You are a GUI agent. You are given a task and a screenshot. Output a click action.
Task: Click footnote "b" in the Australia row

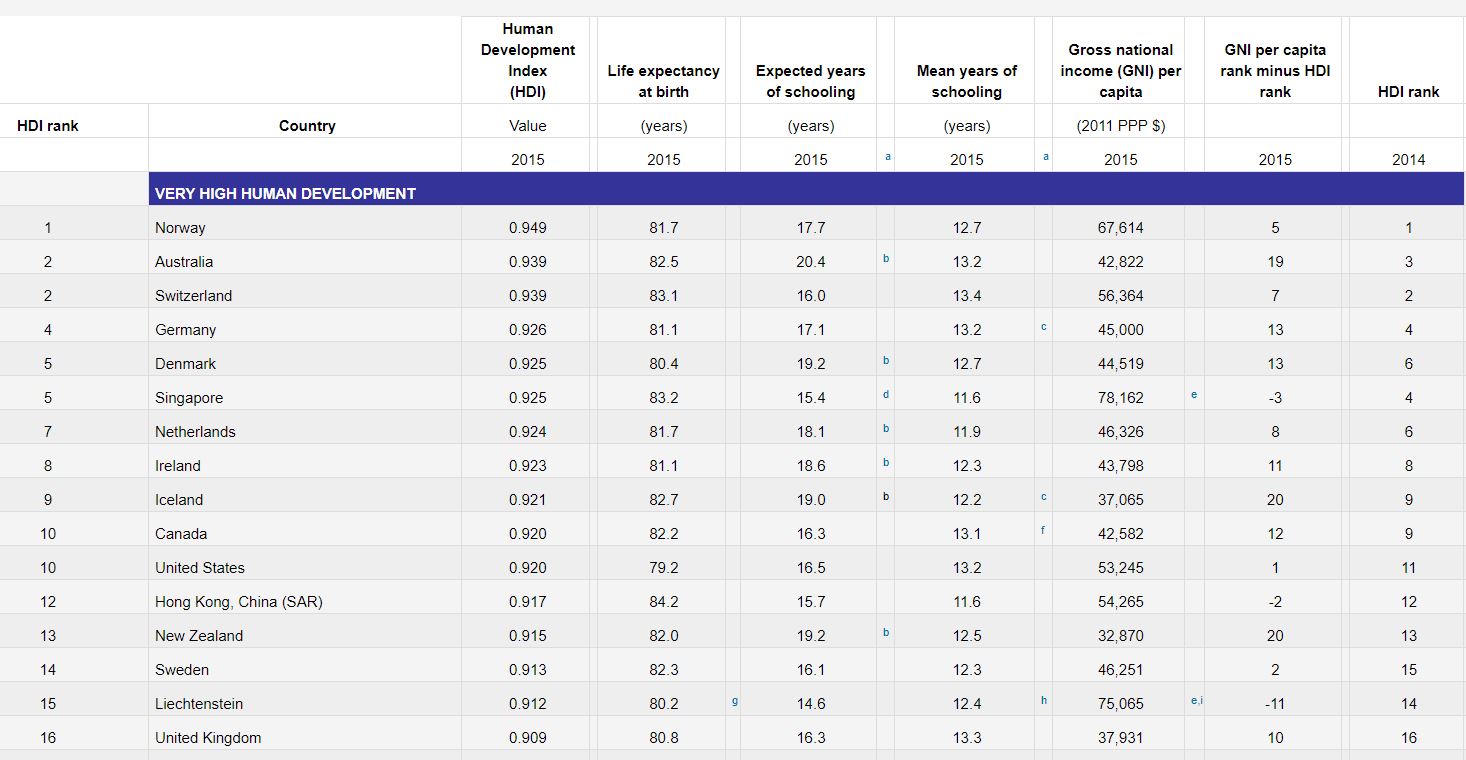886,259
